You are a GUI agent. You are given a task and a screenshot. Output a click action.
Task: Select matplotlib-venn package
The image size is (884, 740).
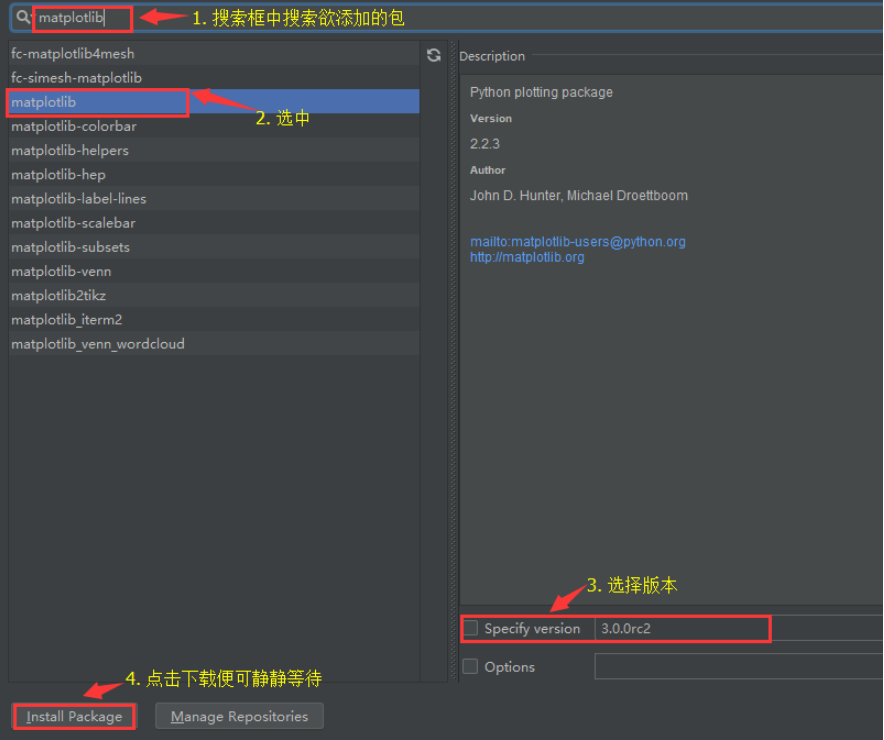pyautogui.click(x=214, y=272)
